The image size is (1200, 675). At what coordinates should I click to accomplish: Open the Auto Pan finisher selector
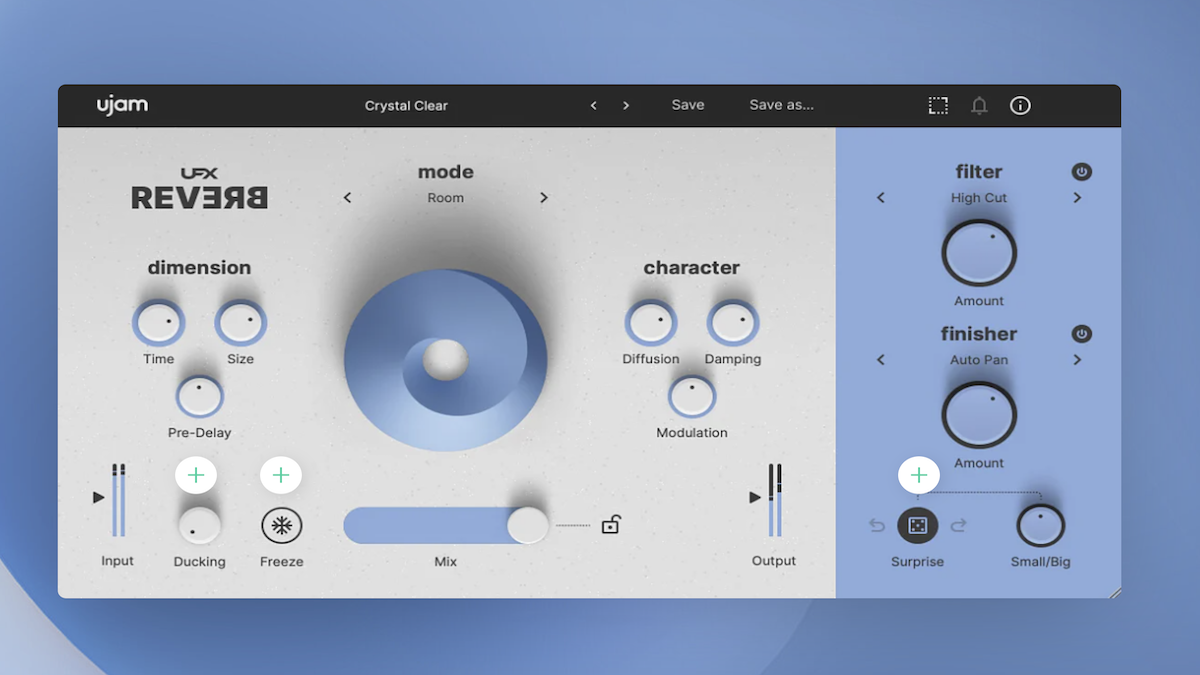coord(979,360)
